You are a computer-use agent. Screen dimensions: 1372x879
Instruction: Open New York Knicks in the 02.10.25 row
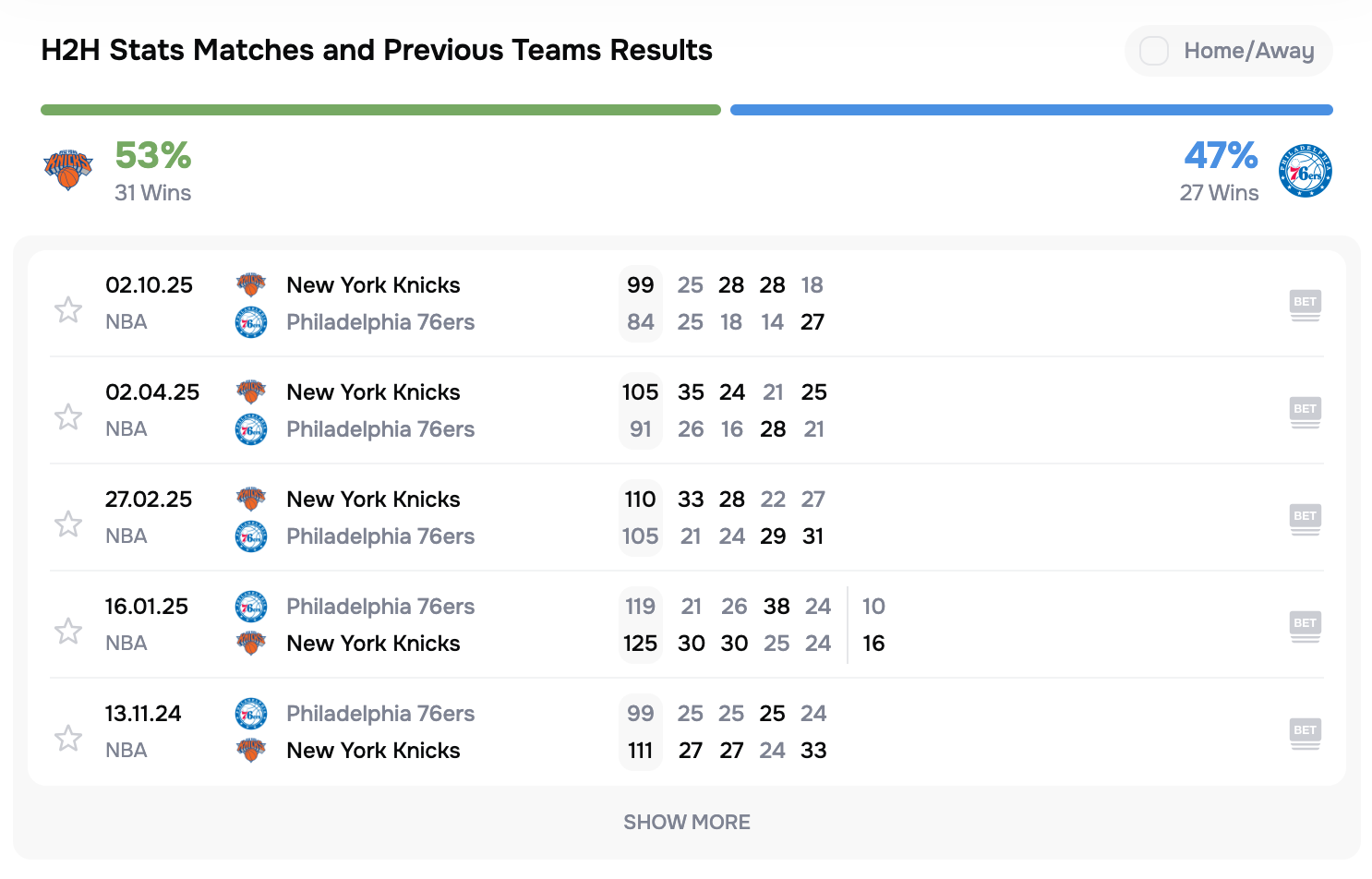coord(373,285)
